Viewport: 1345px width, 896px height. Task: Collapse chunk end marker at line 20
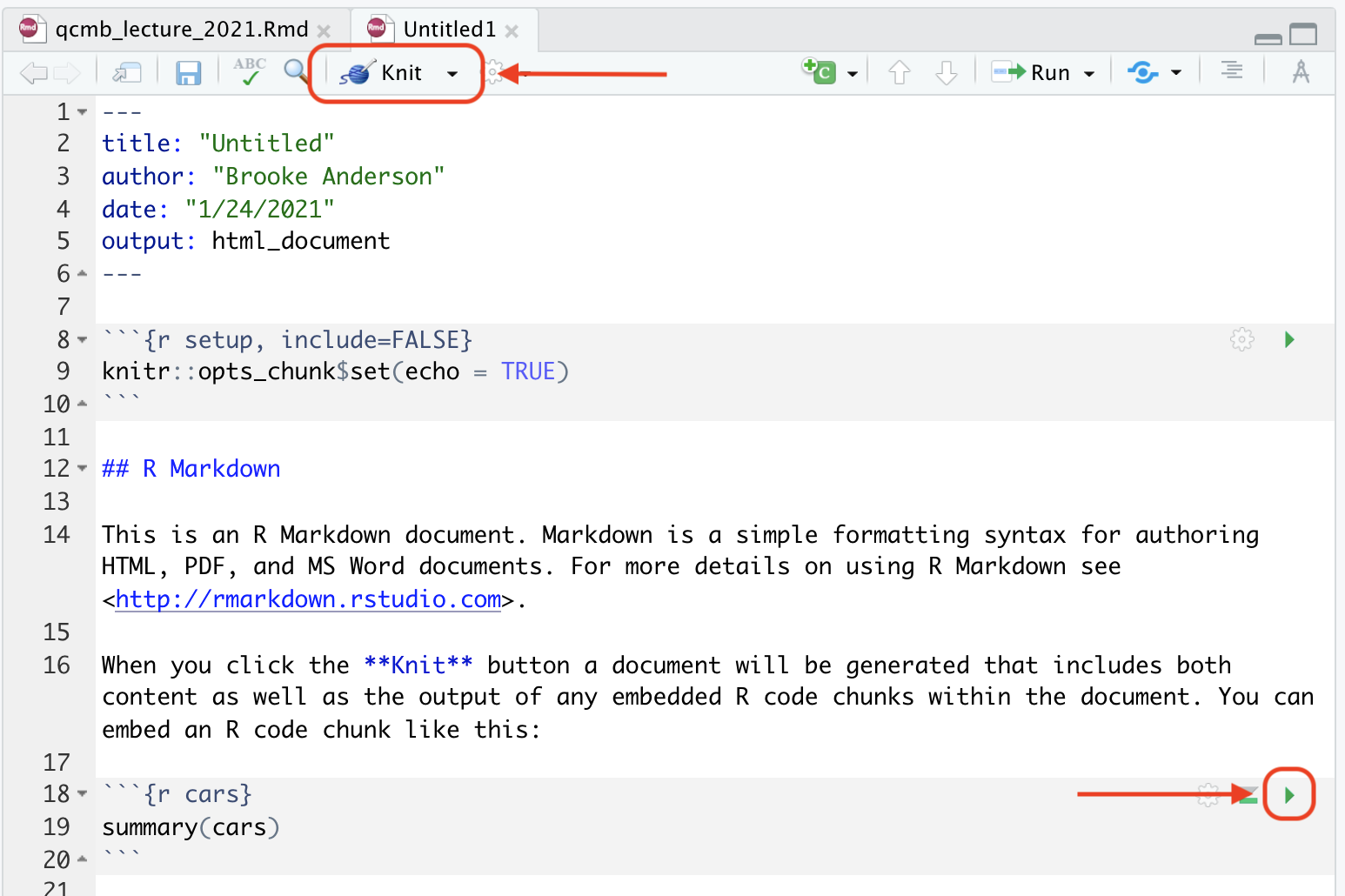point(83,859)
